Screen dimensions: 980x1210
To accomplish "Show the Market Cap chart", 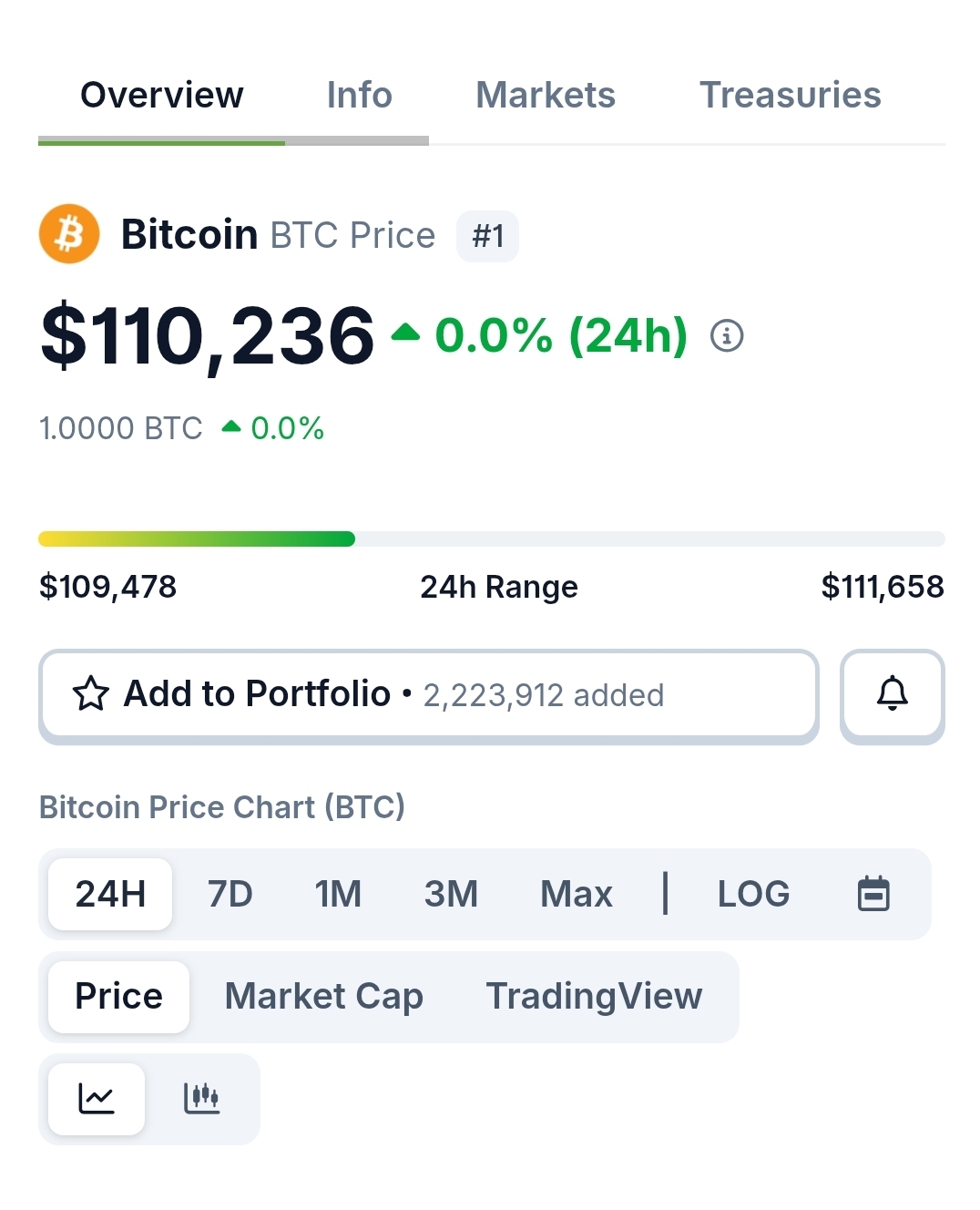I will coord(323,996).
